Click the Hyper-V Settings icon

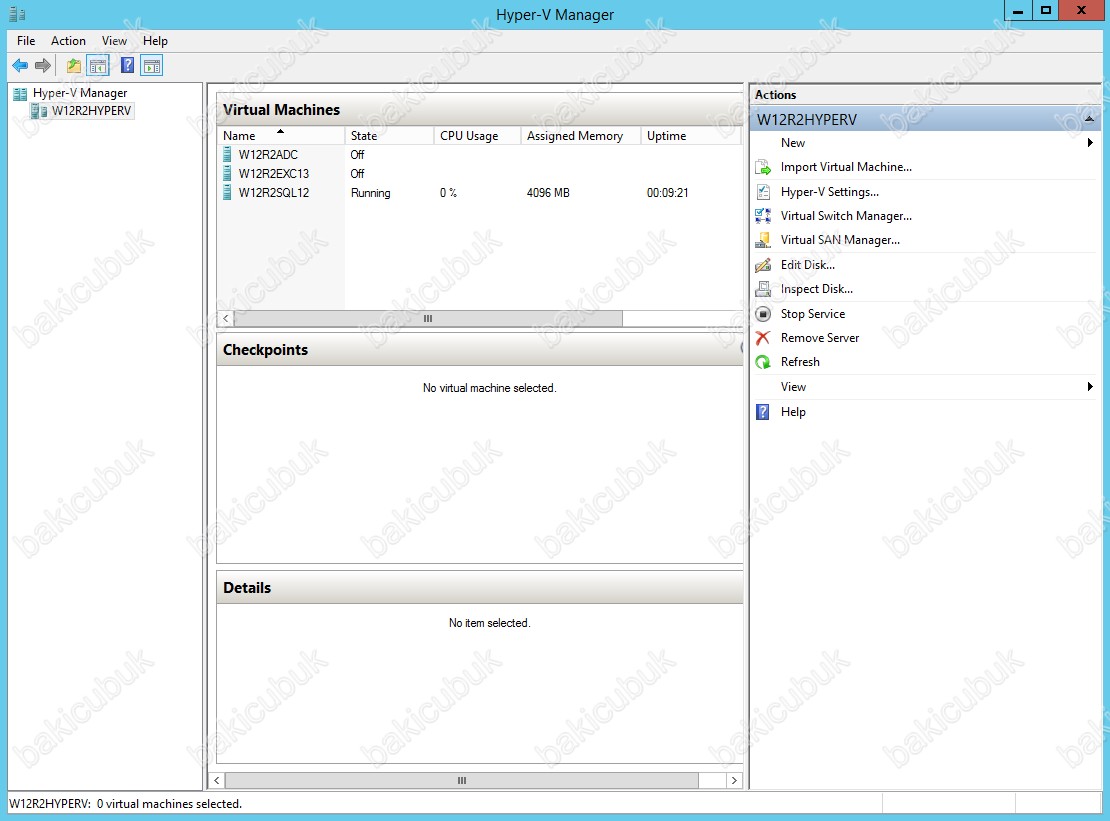click(x=763, y=192)
